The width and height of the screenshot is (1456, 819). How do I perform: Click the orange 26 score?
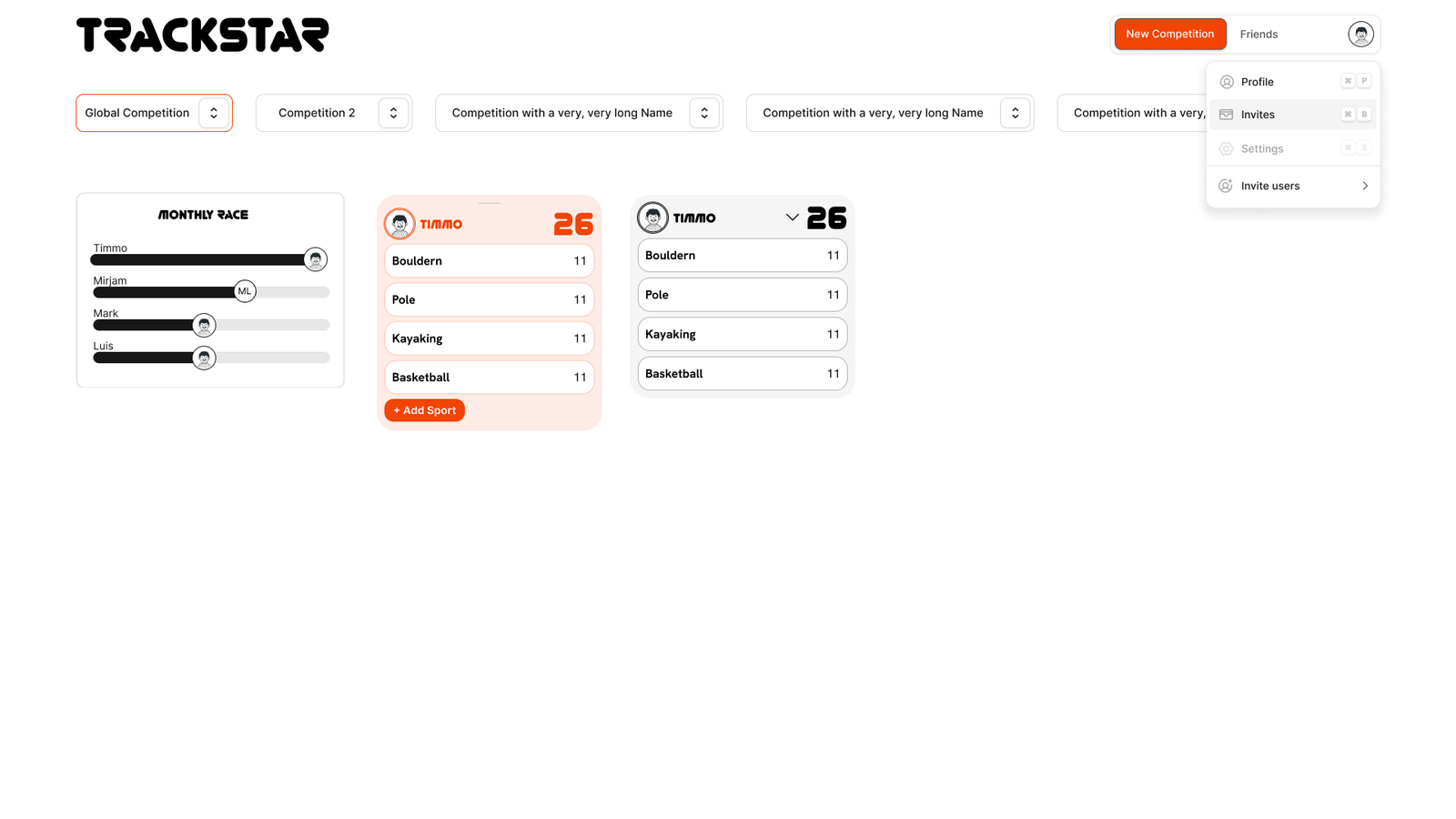coord(573,224)
